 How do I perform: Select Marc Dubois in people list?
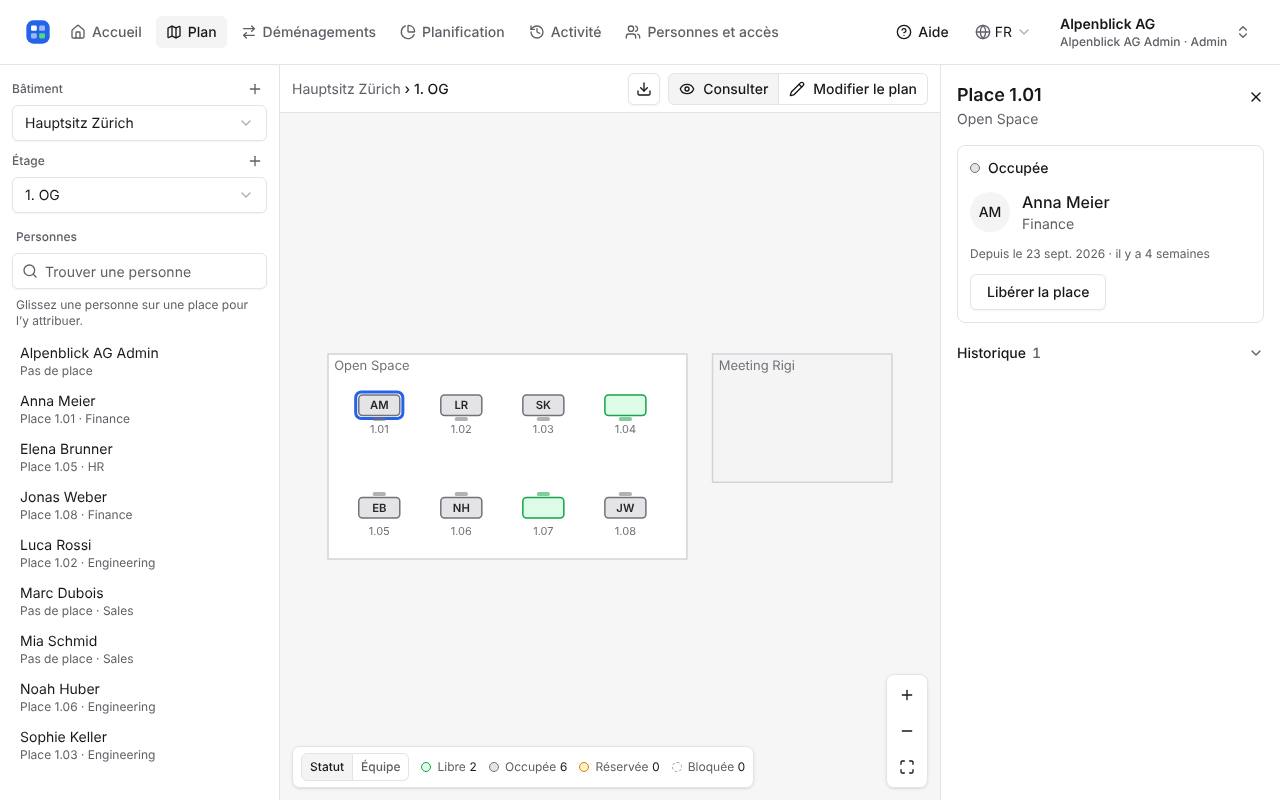point(139,601)
